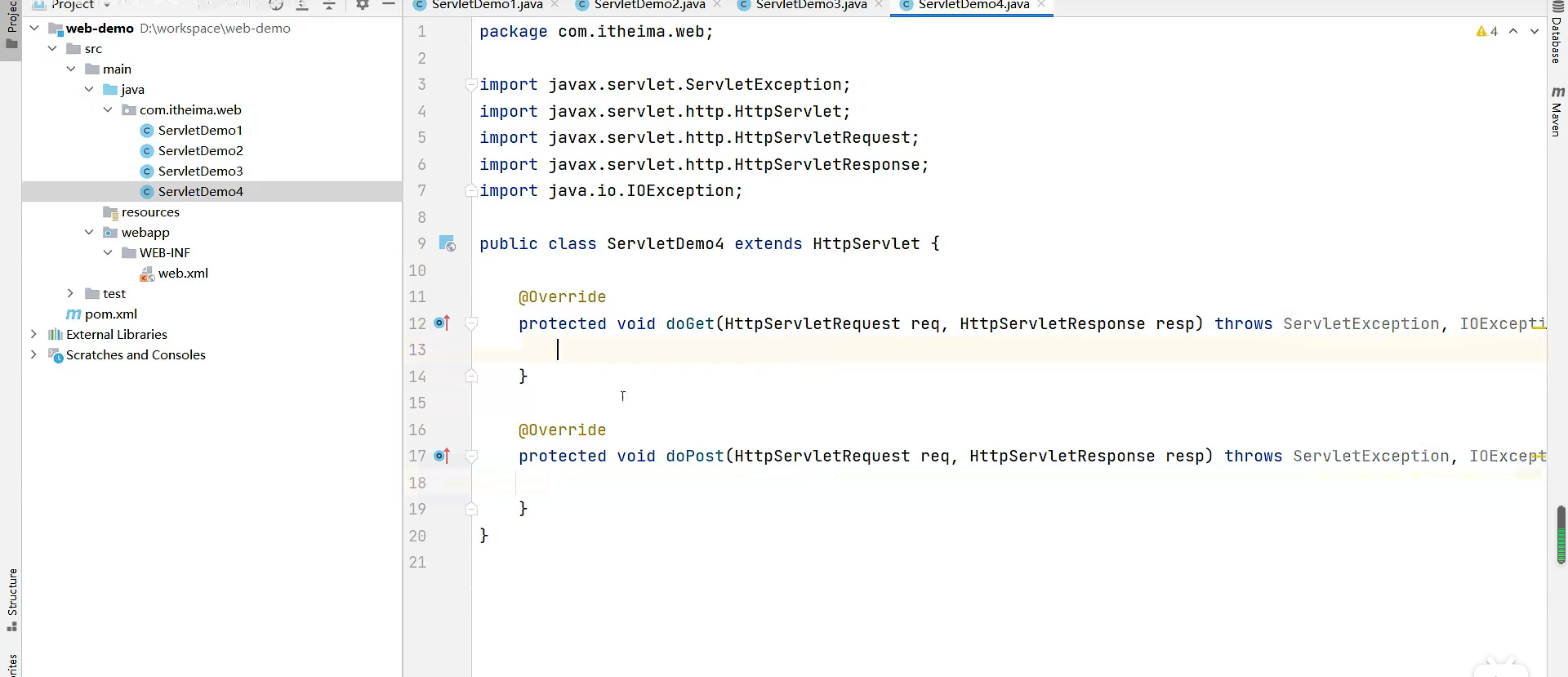
Task: Click the first @Override annotation
Action: coord(563,296)
